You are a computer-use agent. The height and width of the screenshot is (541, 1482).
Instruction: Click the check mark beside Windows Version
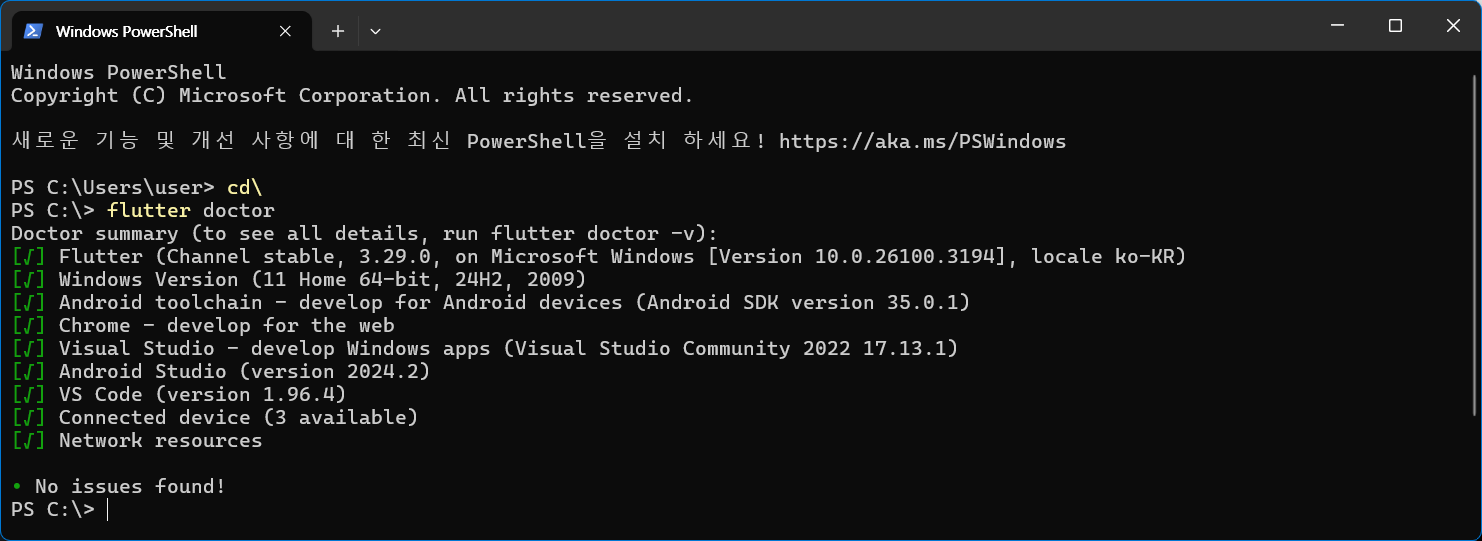28,280
